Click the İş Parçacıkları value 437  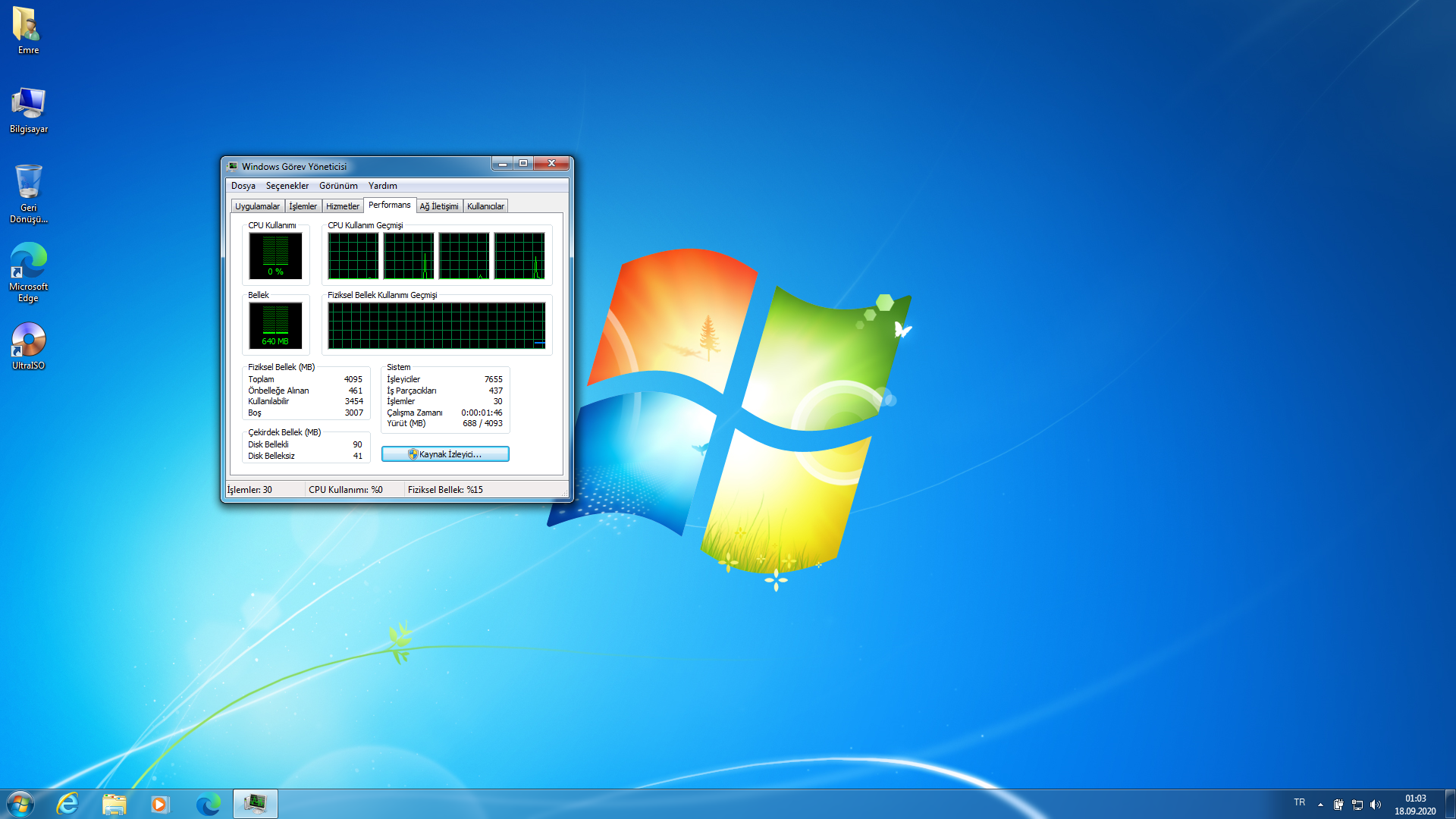coord(496,391)
